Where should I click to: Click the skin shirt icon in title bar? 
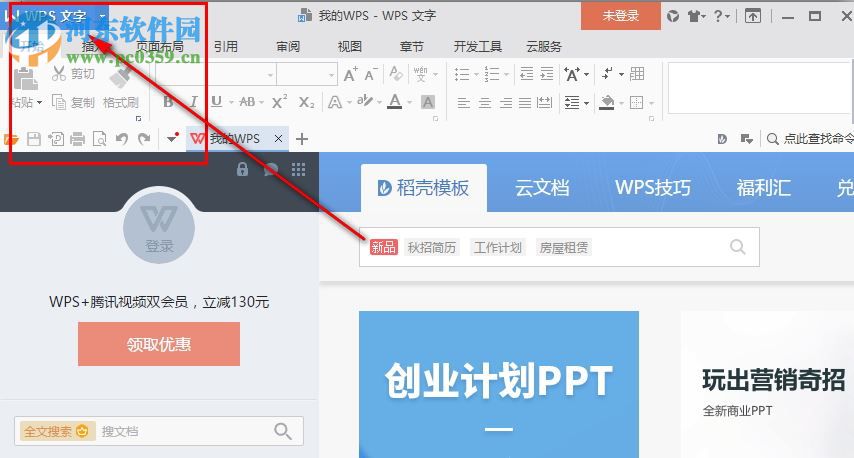694,16
